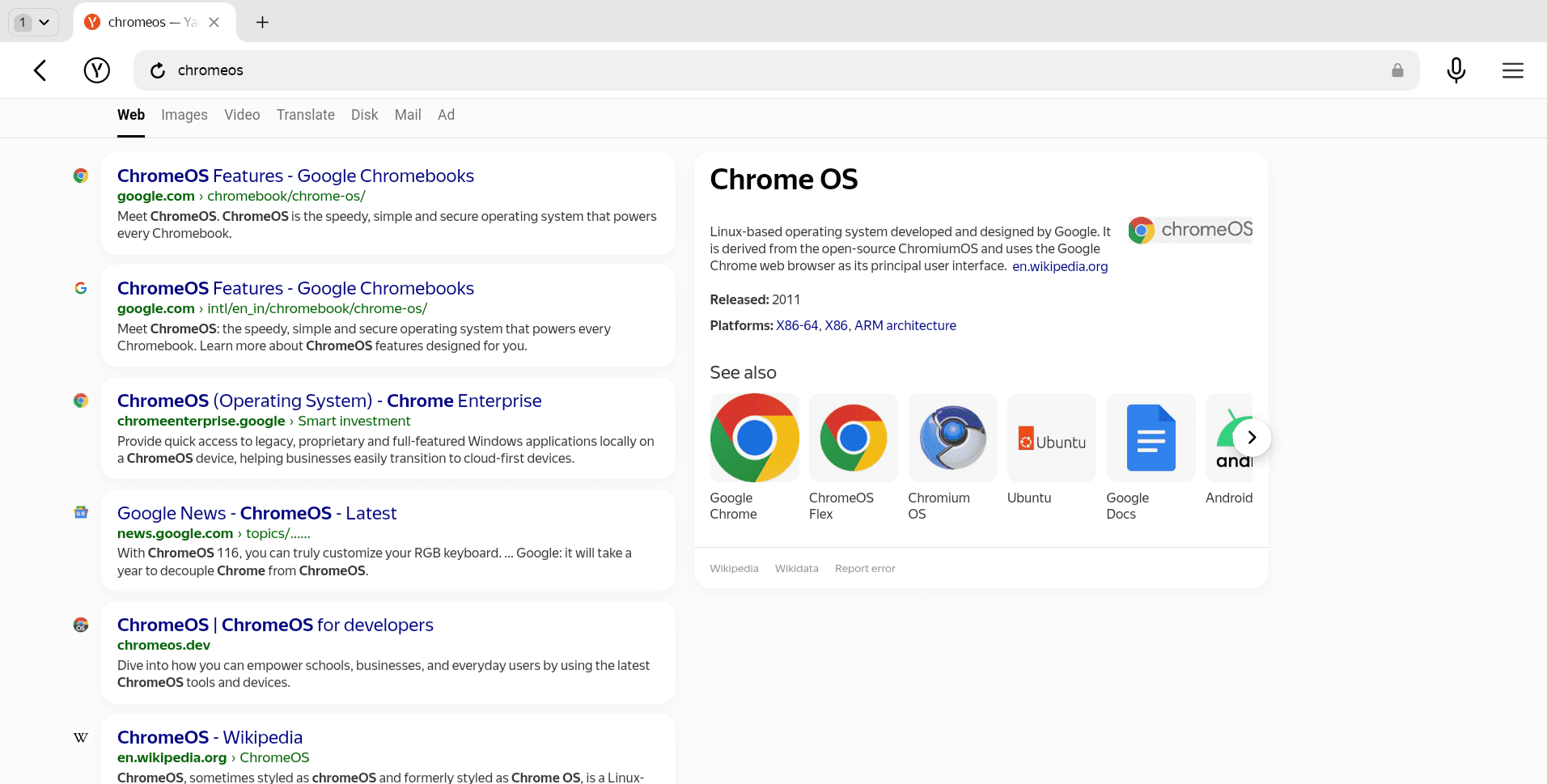Click the Google News favicon
1547x784 pixels.
point(81,512)
